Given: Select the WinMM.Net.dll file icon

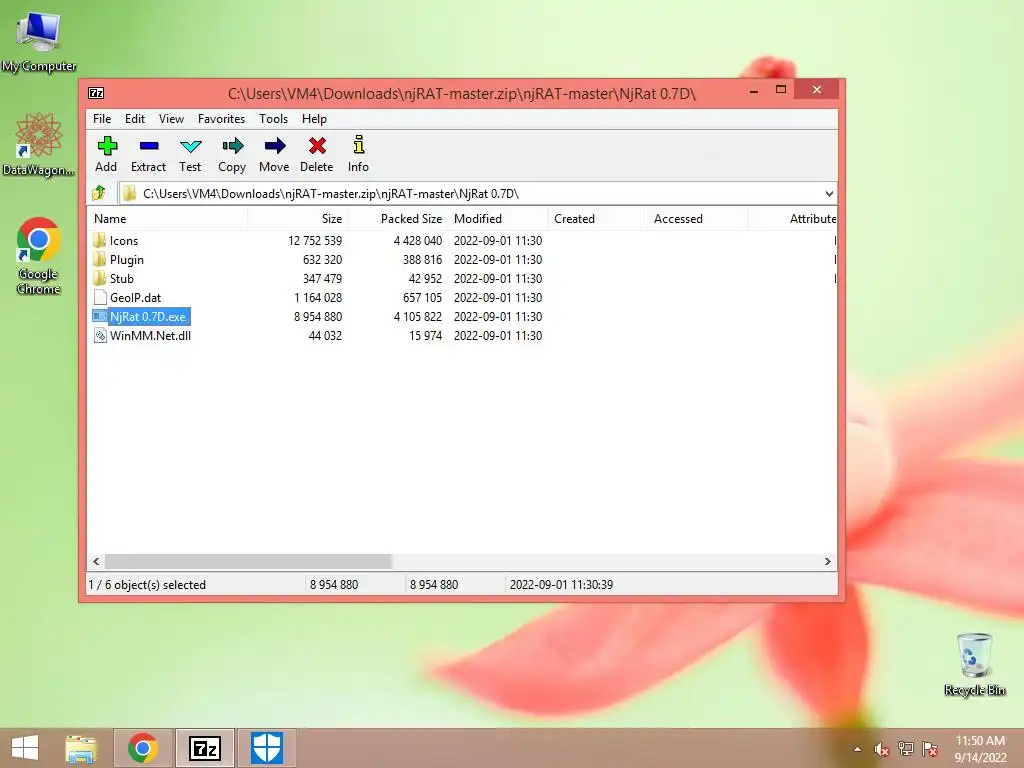Looking at the screenshot, I should [100, 336].
